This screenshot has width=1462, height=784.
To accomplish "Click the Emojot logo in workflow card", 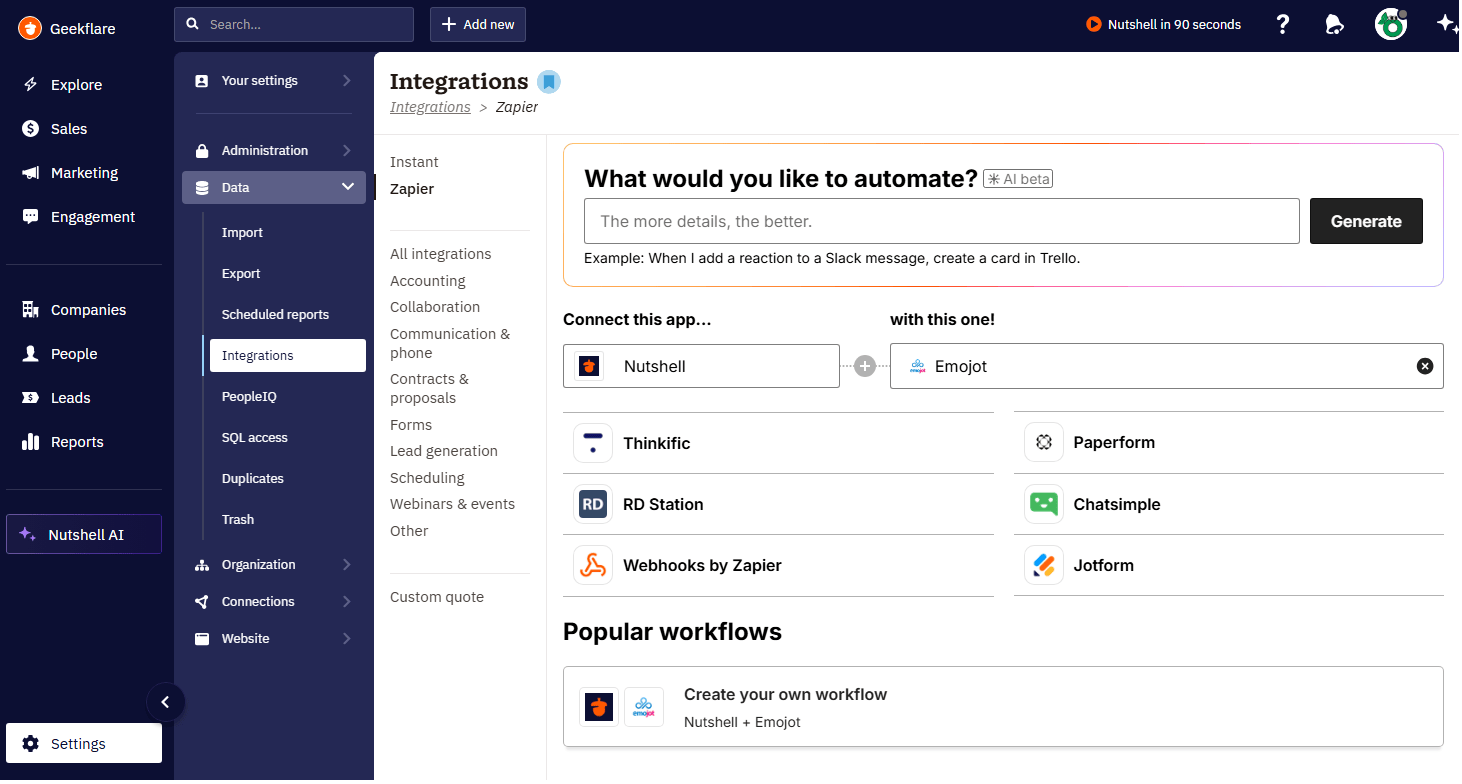I will tap(644, 707).
